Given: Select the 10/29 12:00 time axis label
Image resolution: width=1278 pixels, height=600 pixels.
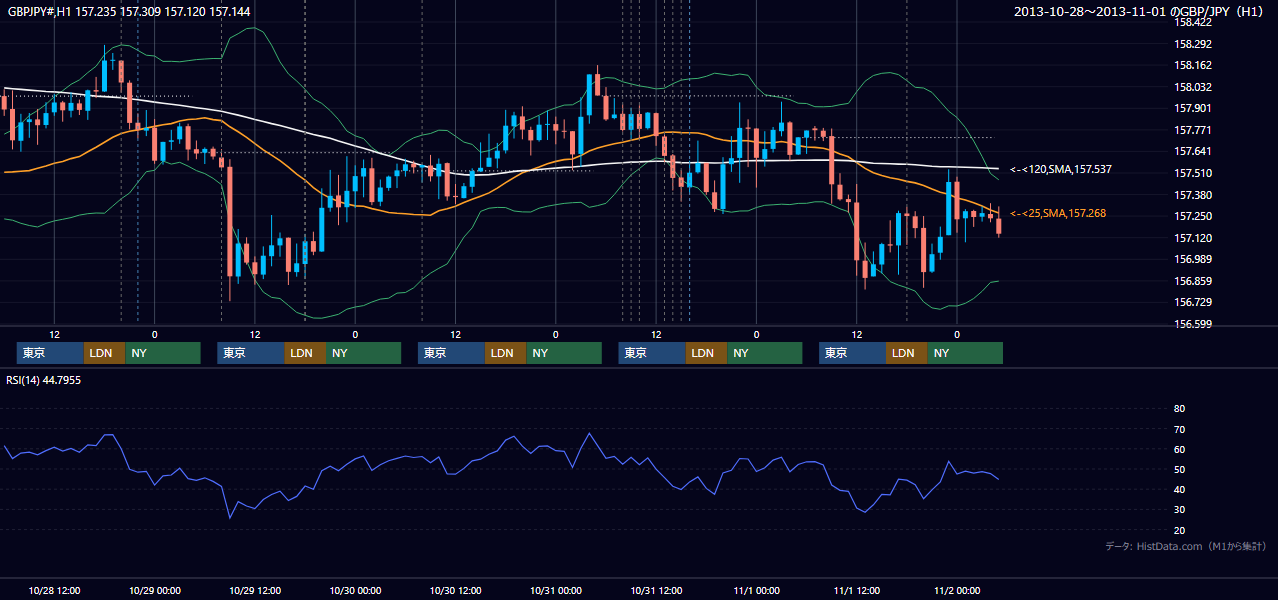Looking at the screenshot, I should (255, 590).
